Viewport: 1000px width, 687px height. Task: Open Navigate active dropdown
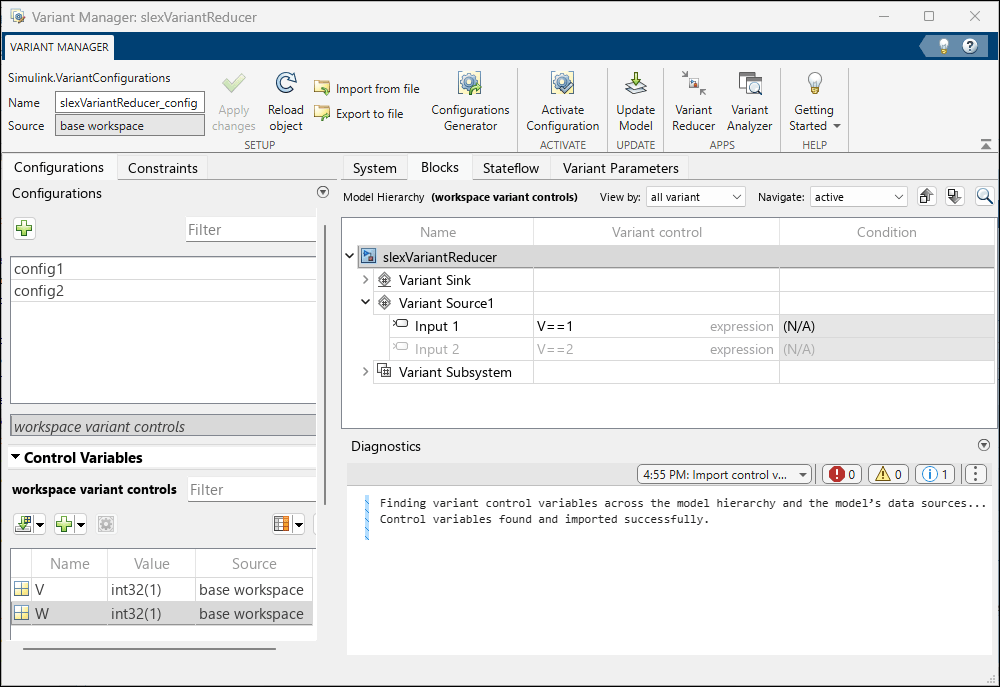pos(858,197)
